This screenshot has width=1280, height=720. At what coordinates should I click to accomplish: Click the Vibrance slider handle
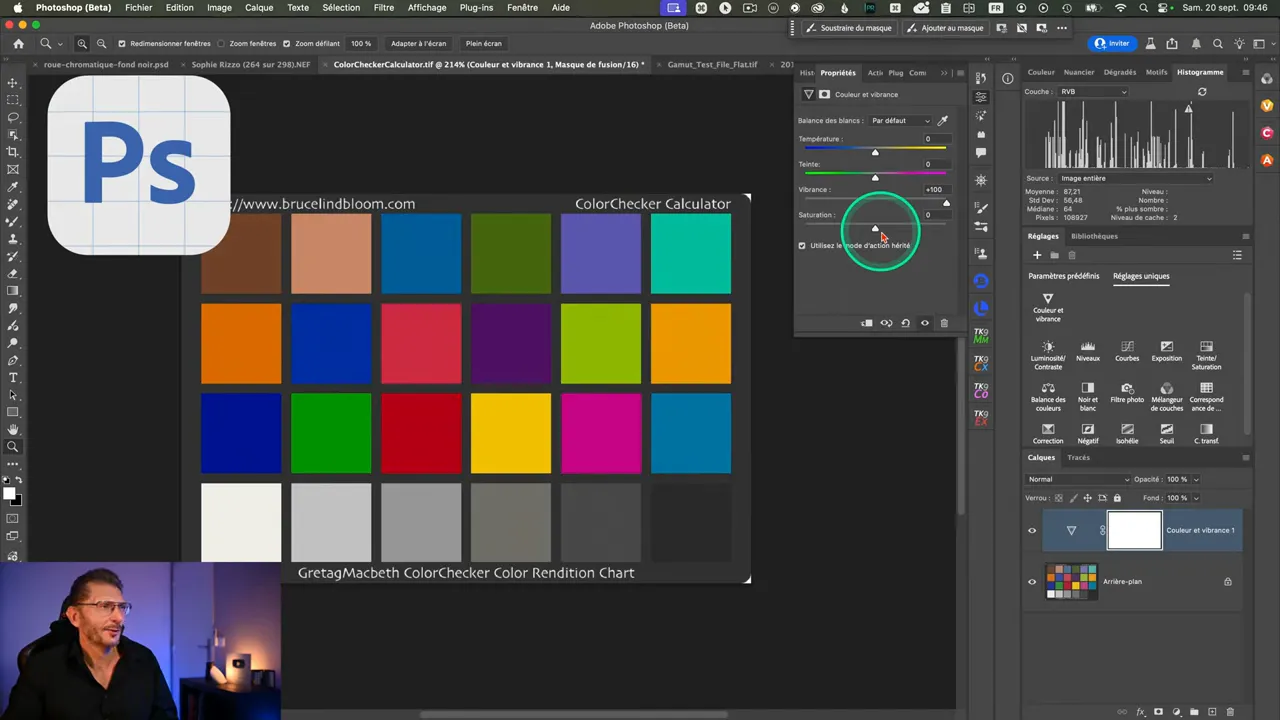946,203
